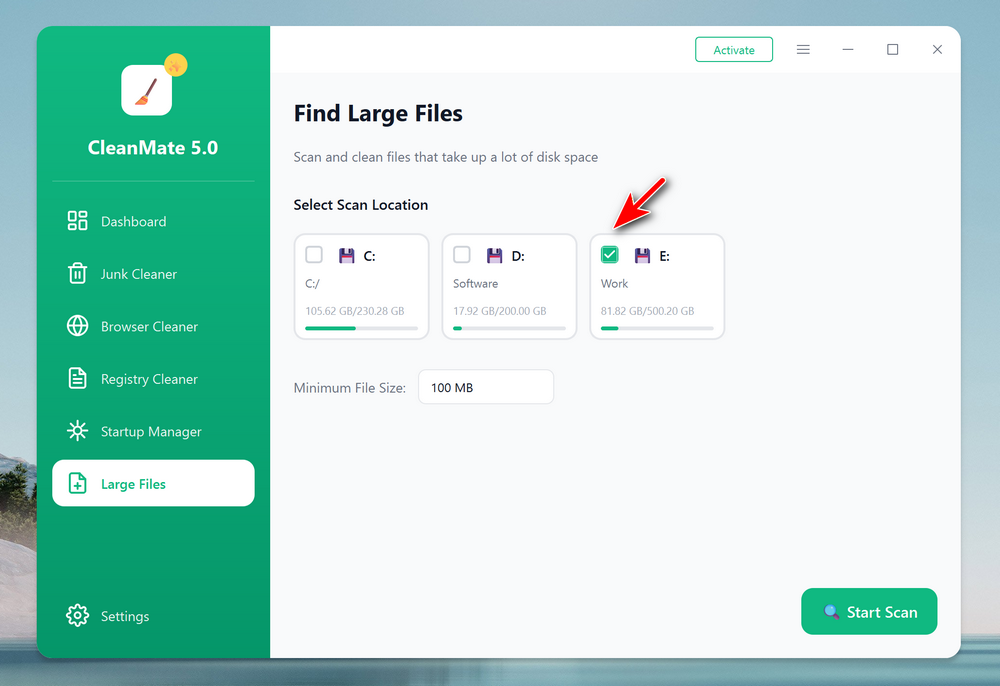Maximize the CleanMate window
This screenshot has width=1000, height=686.
(893, 50)
